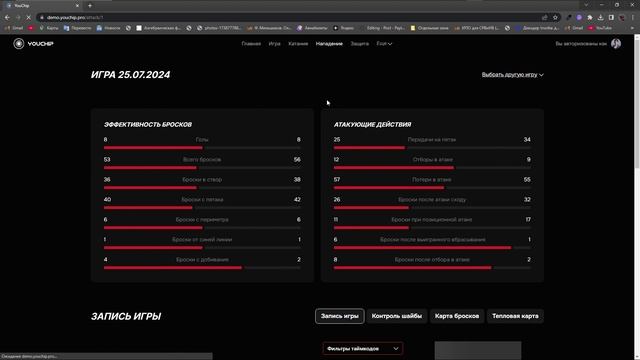Click the Броски с добивания stat label
The height and width of the screenshot is (360, 640).
(202, 260)
